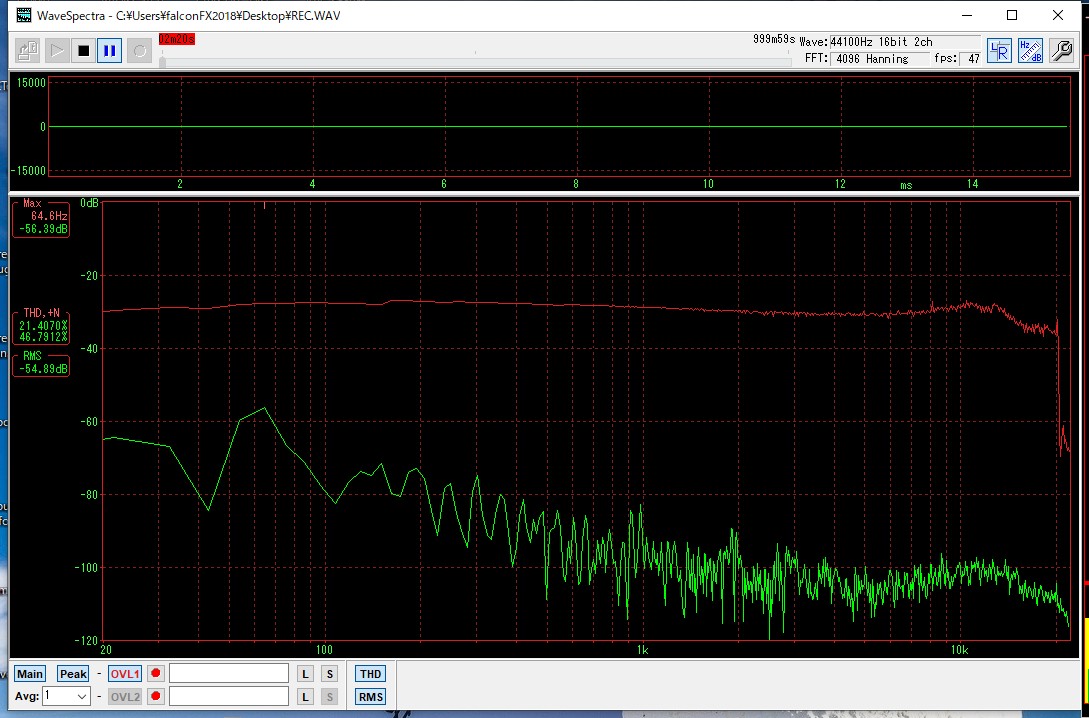Viewport: 1089px width, 718px height.
Task: Open settings with the wrench icon
Action: [x=1061, y=51]
